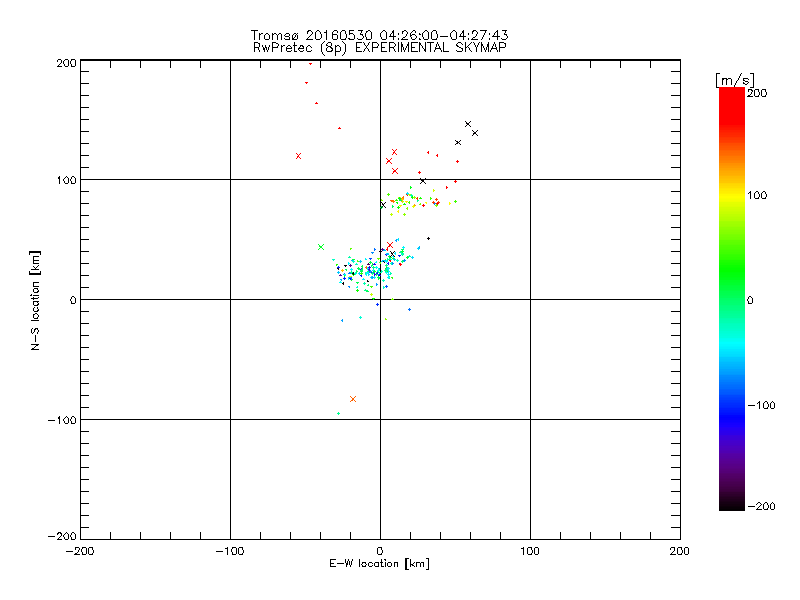Click the "[m/s]" colorbar unit label
The image size is (800, 600).
[735, 80]
